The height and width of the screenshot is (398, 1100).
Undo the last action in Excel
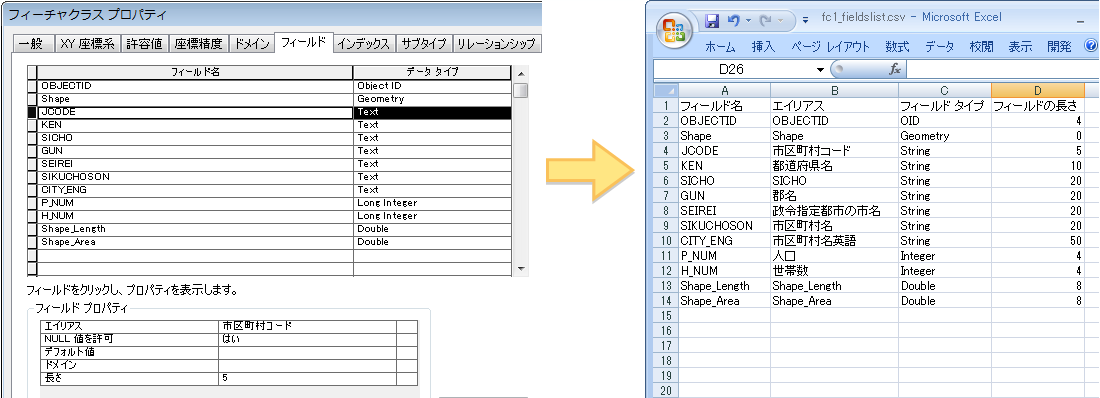coord(733,21)
